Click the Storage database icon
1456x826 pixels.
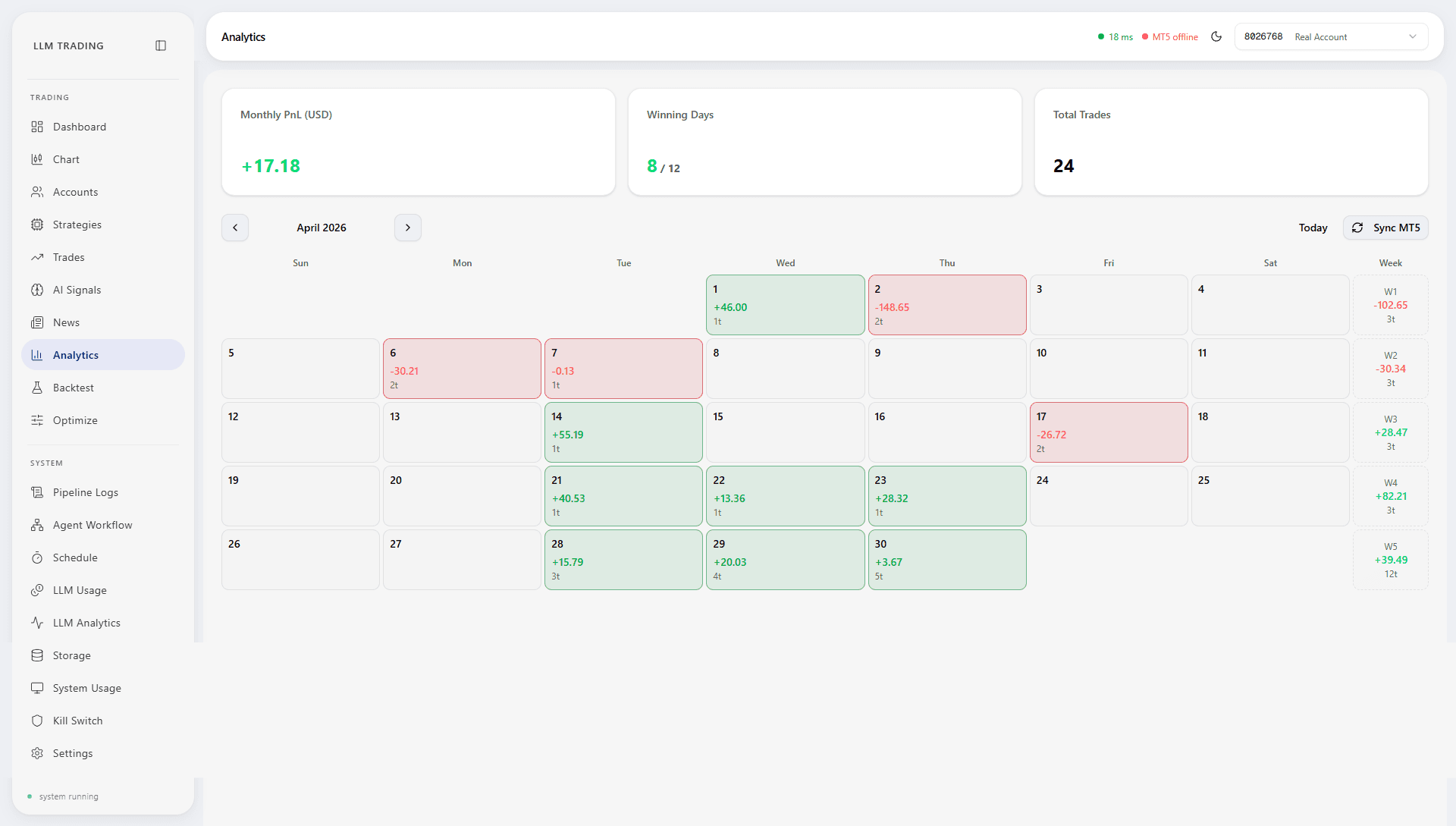(37, 655)
